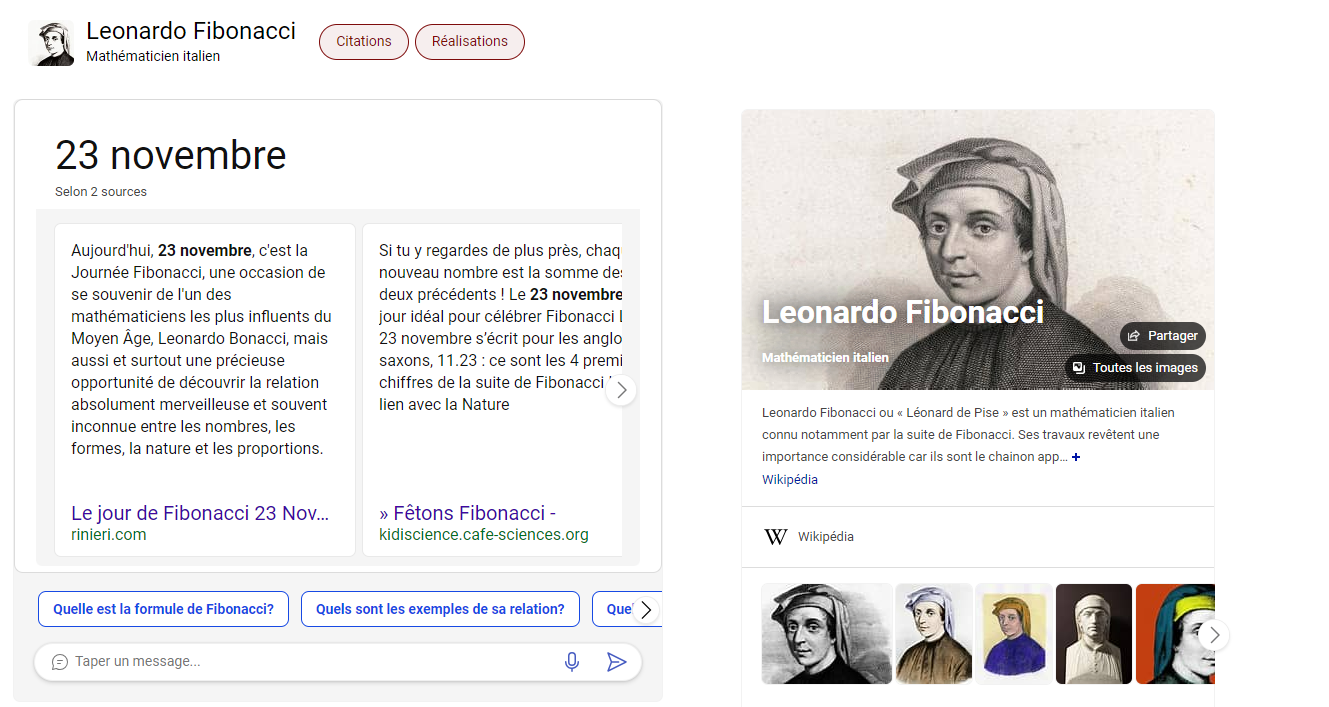The height and width of the screenshot is (707, 1329).
Task: Ask "Quelle est la formule de Fibonacci?"
Action: pos(163,609)
